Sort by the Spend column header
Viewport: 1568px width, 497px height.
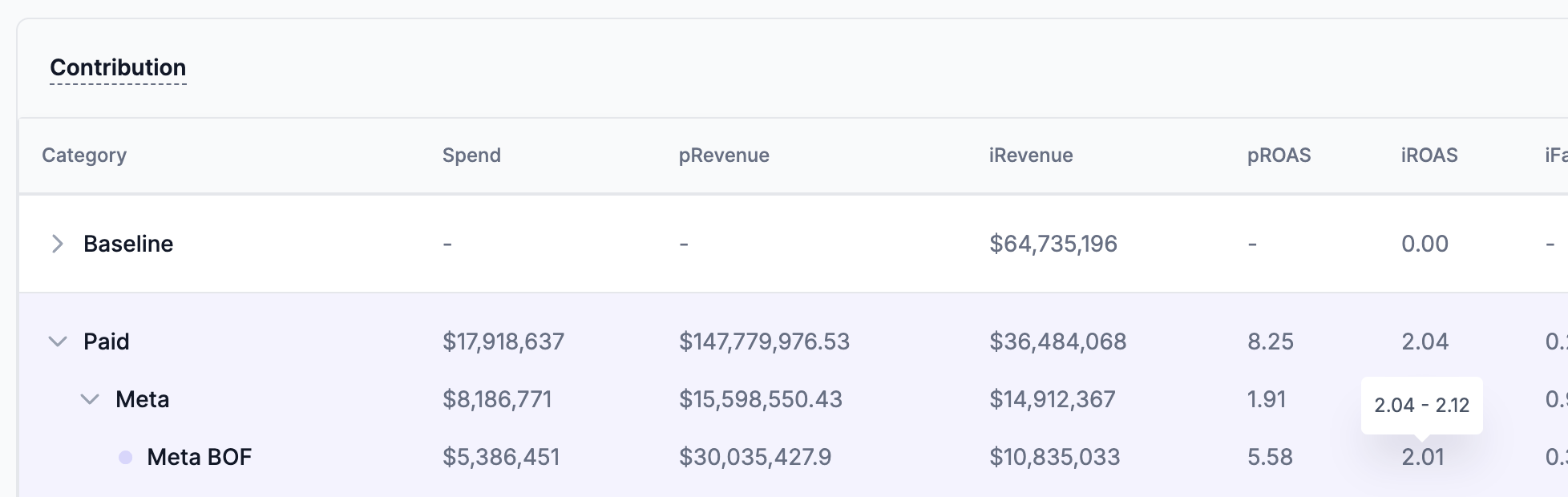coord(471,156)
